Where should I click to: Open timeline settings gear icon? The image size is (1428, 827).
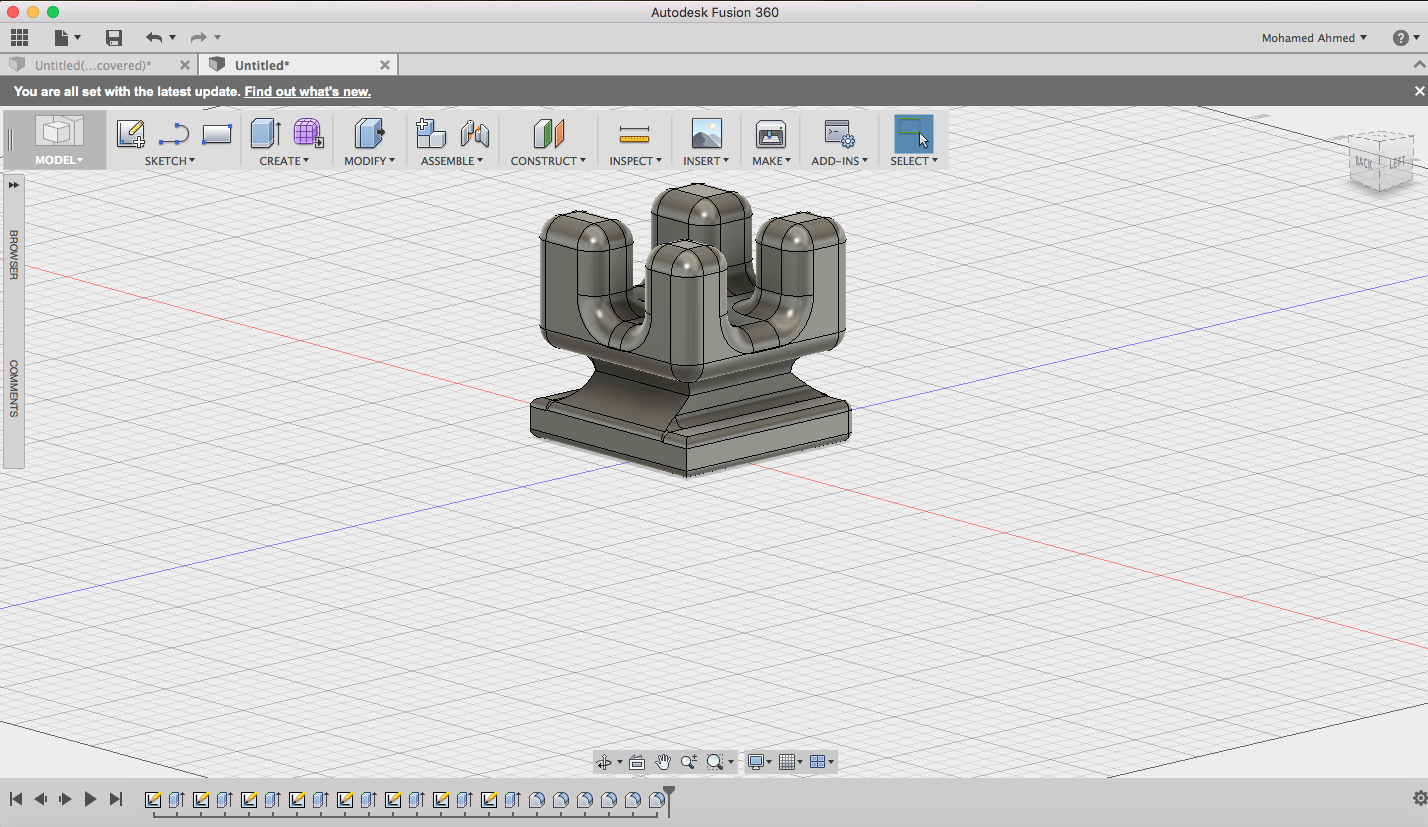coord(1420,798)
